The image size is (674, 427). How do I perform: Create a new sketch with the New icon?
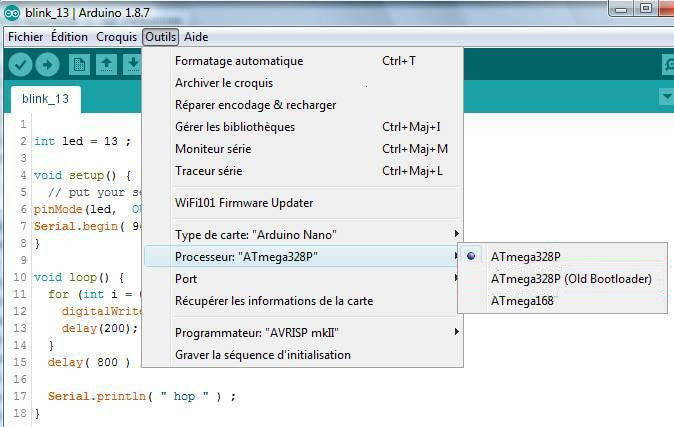[79, 65]
